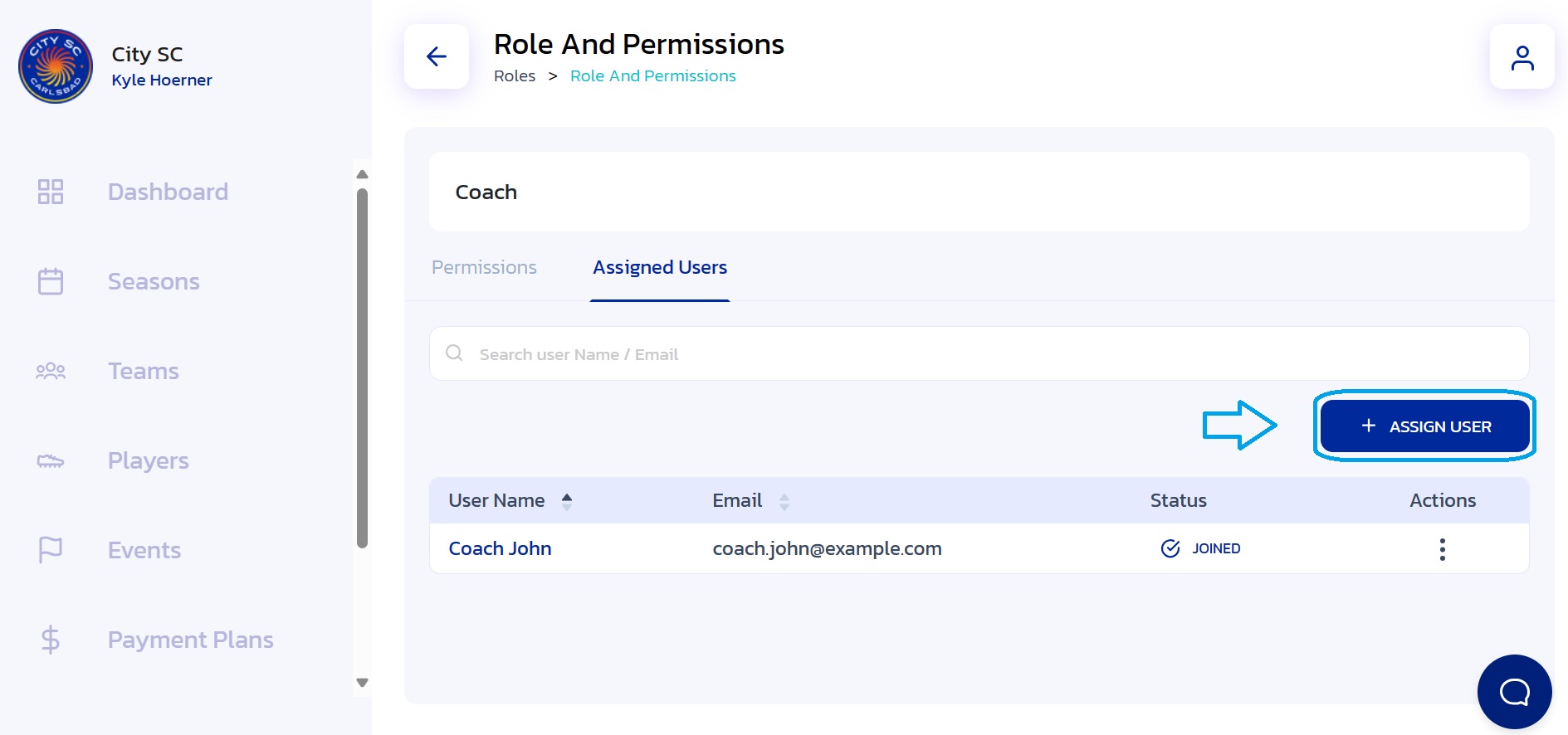Click the Coach role name field
This screenshot has height=735, width=1568.
tap(979, 192)
